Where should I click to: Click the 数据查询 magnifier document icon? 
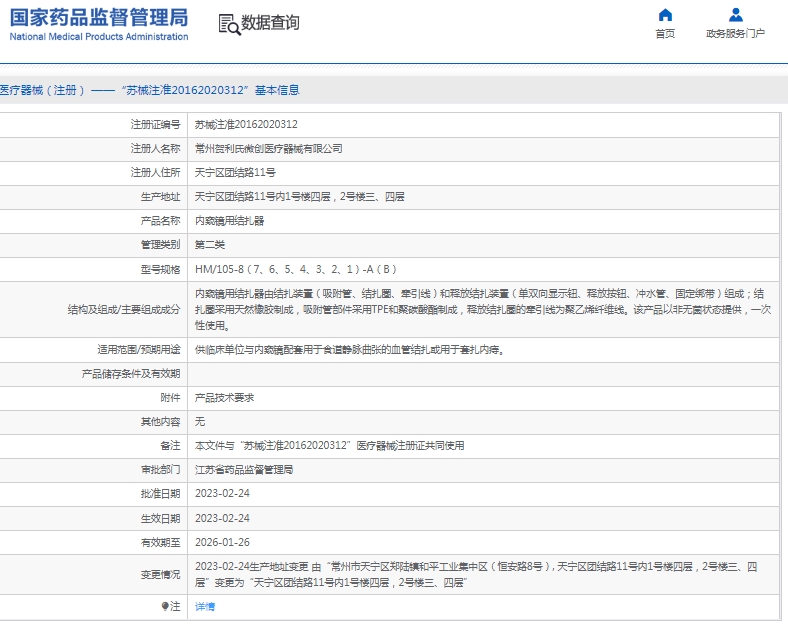229,24
